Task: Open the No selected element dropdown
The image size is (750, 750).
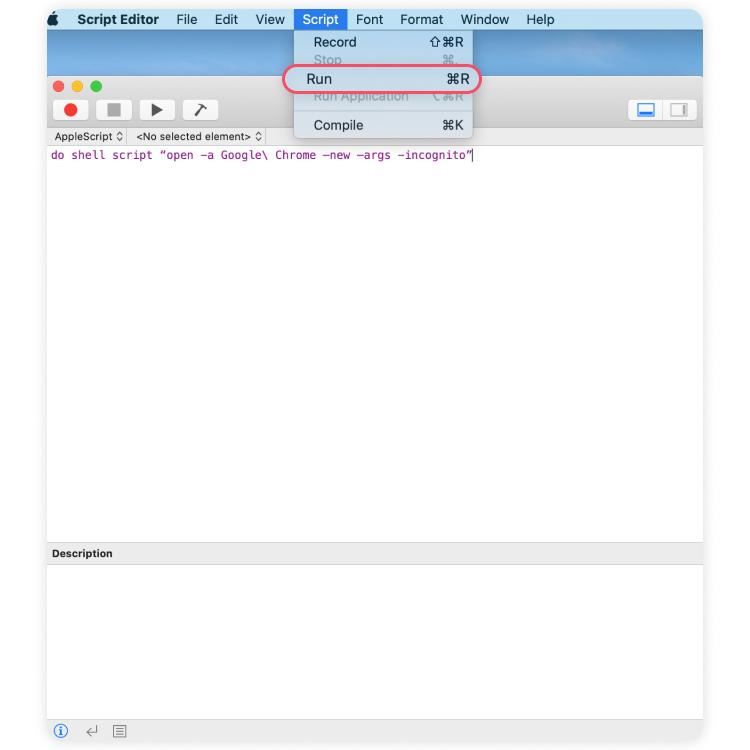Action: click(x=199, y=136)
